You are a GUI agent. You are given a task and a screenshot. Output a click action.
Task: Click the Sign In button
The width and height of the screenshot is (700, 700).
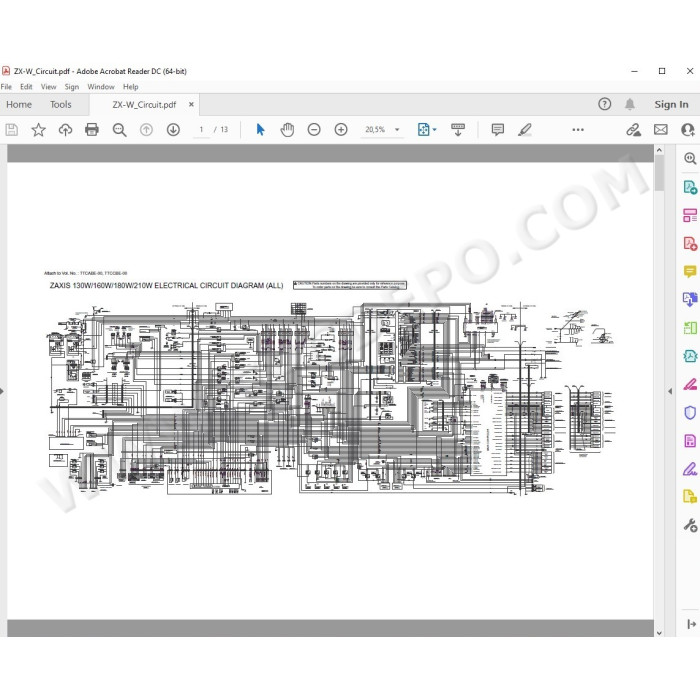(x=671, y=104)
